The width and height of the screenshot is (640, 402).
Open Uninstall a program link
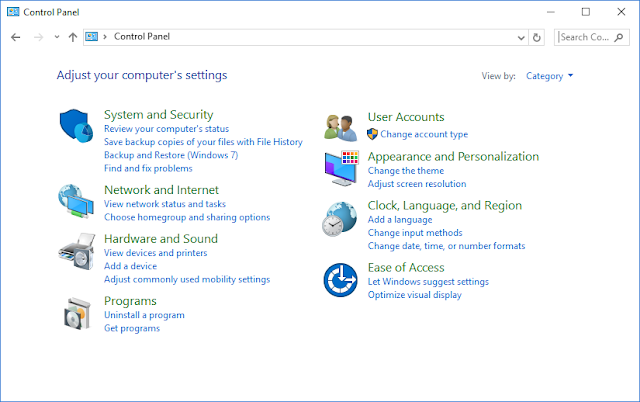pos(144,315)
